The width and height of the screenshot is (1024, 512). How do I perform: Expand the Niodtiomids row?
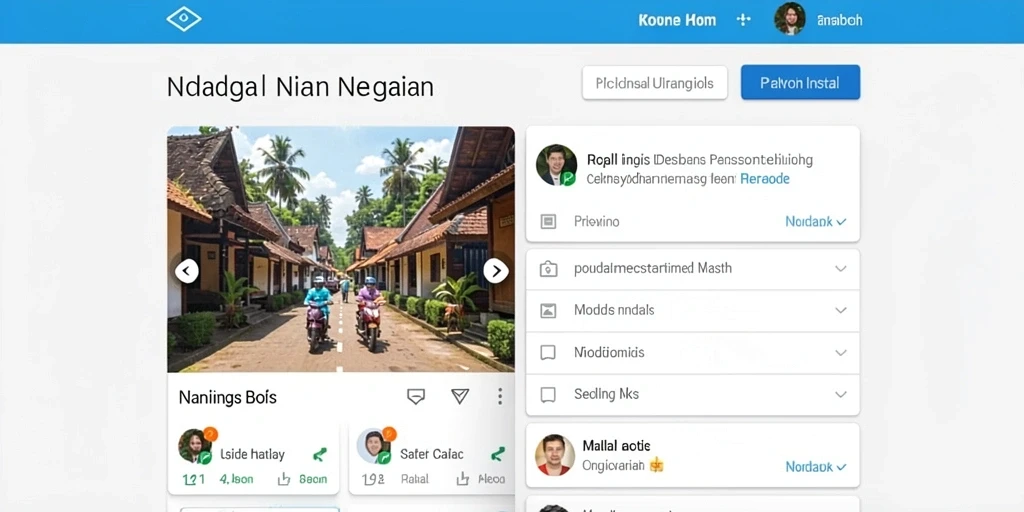click(692, 353)
